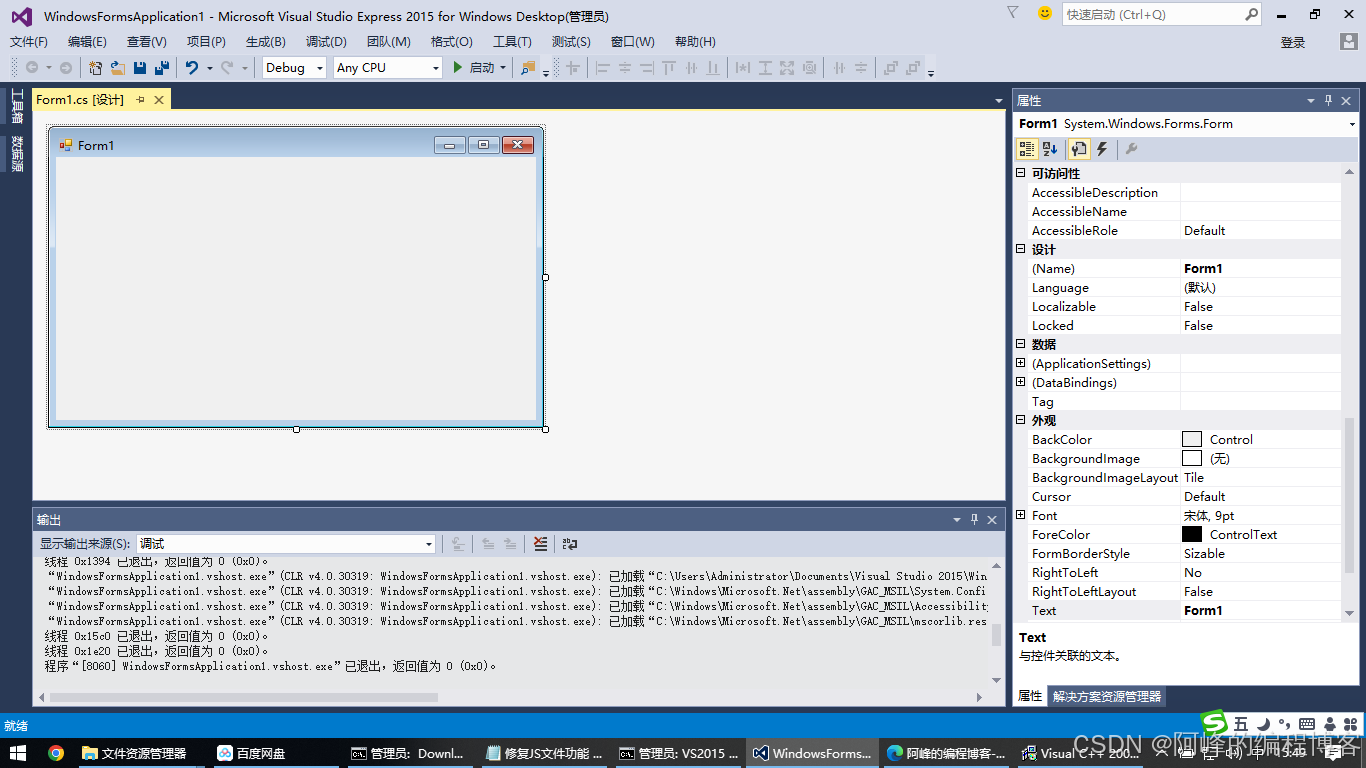Click the feedback smiley face icon
The width and height of the screenshot is (1366, 768).
[1045, 13]
